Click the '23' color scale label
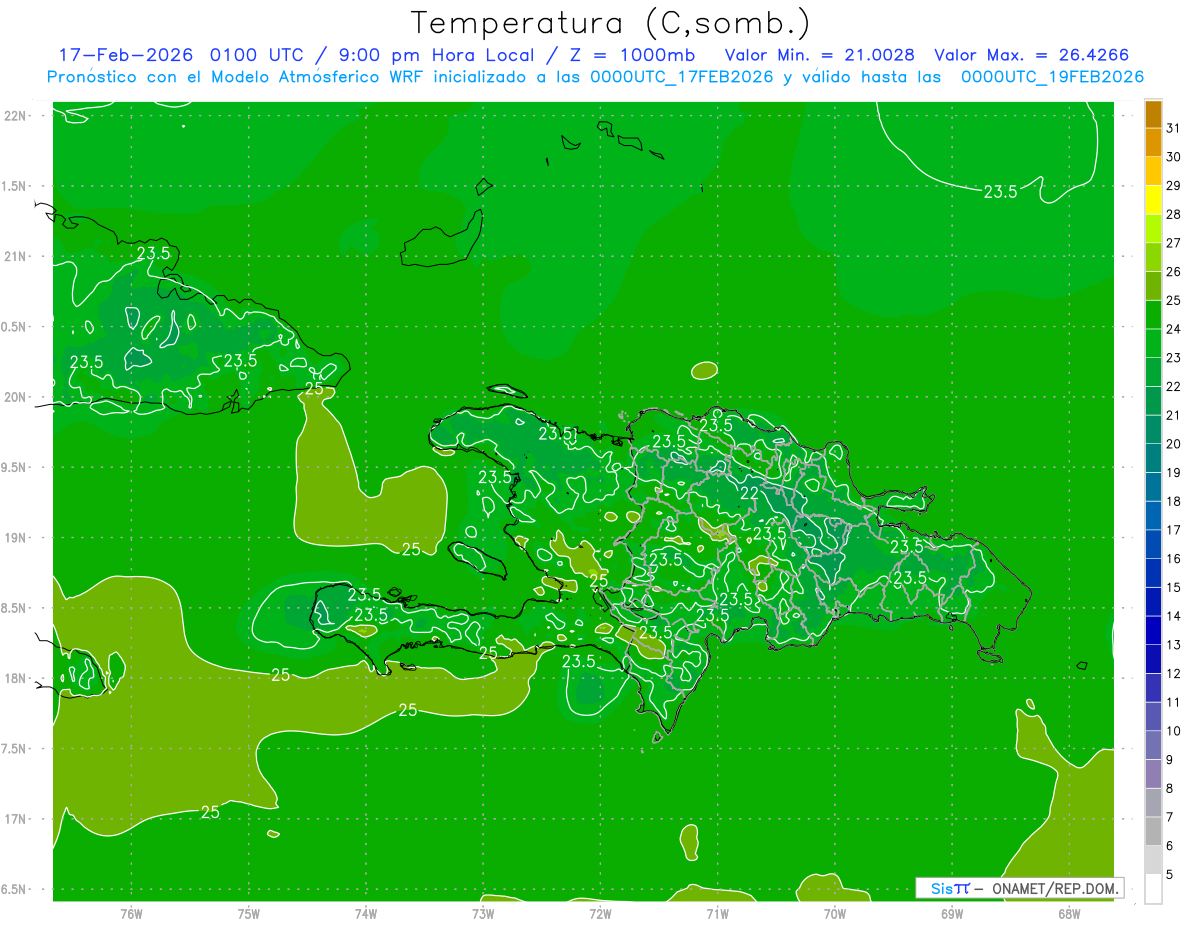 coord(1174,357)
